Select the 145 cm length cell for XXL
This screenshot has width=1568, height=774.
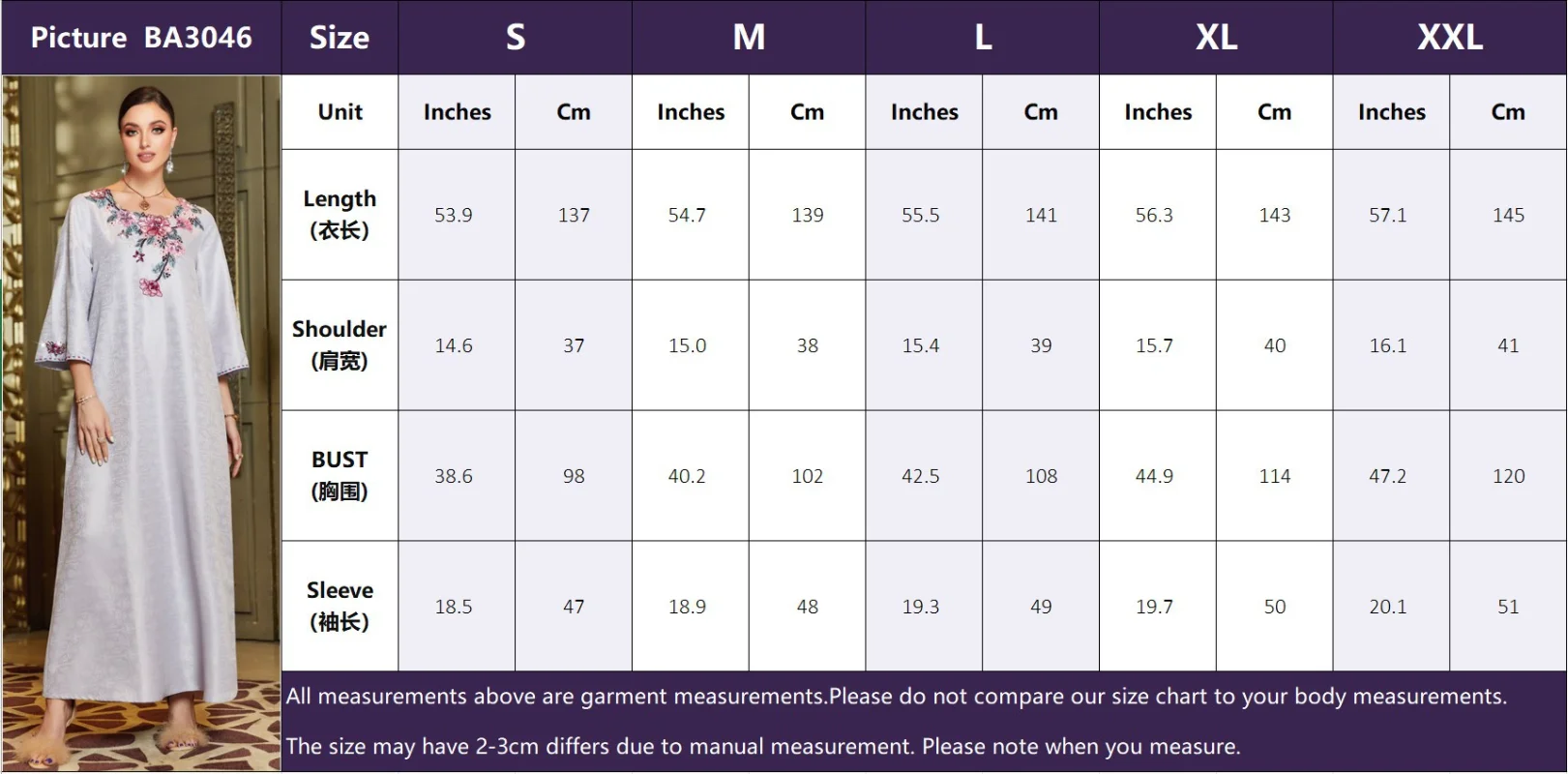1508,215
